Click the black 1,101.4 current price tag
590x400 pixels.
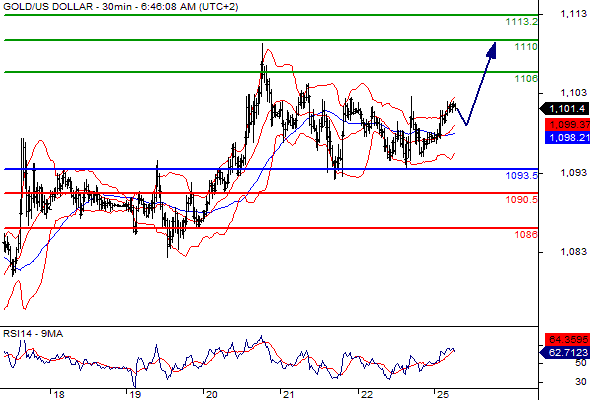tap(564, 109)
